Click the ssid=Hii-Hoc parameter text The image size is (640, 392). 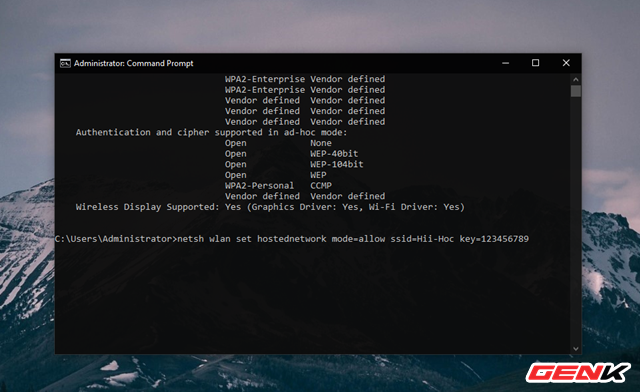(422, 239)
